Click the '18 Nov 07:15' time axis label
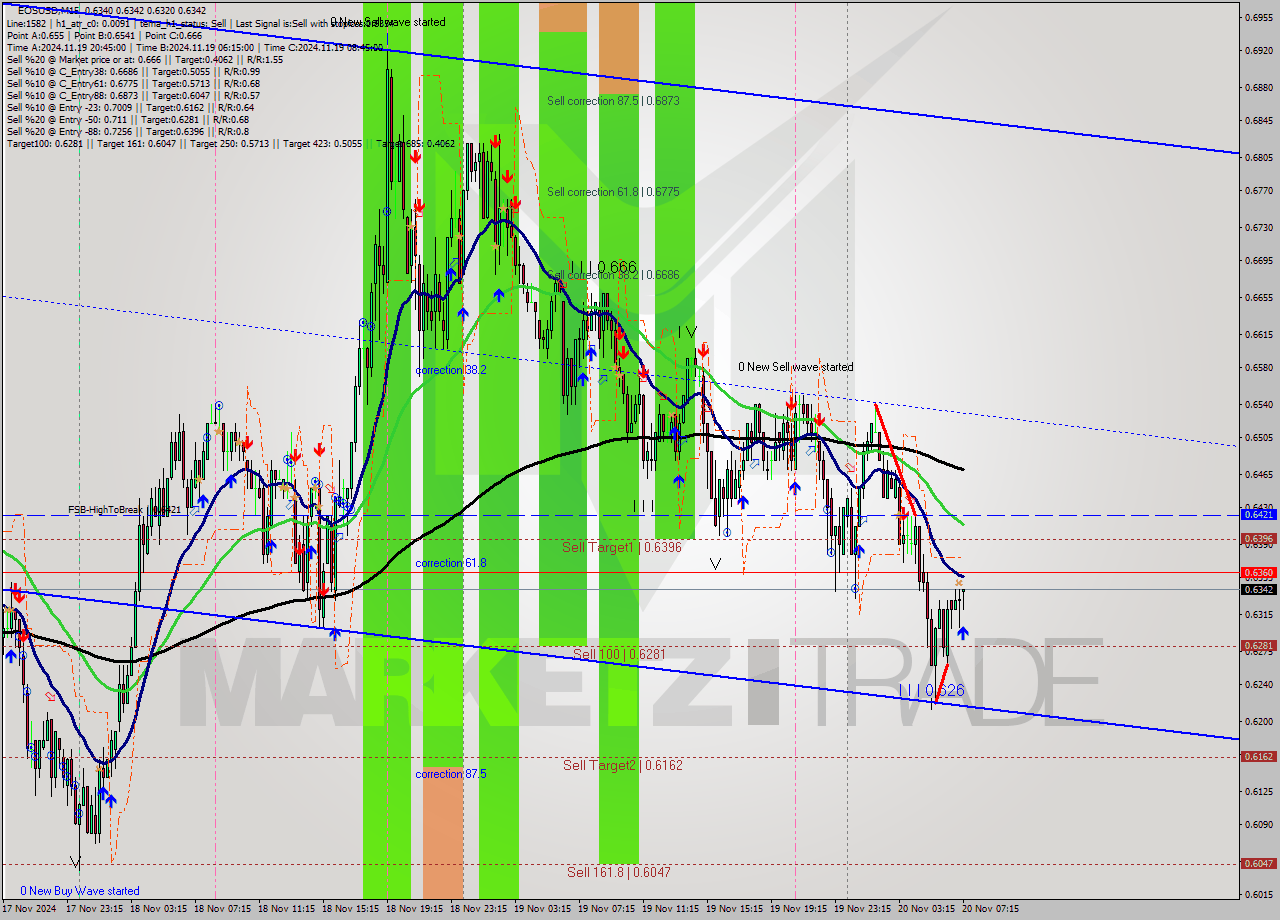The width and height of the screenshot is (1280, 920). pyautogui.click(x=224, y=909)
